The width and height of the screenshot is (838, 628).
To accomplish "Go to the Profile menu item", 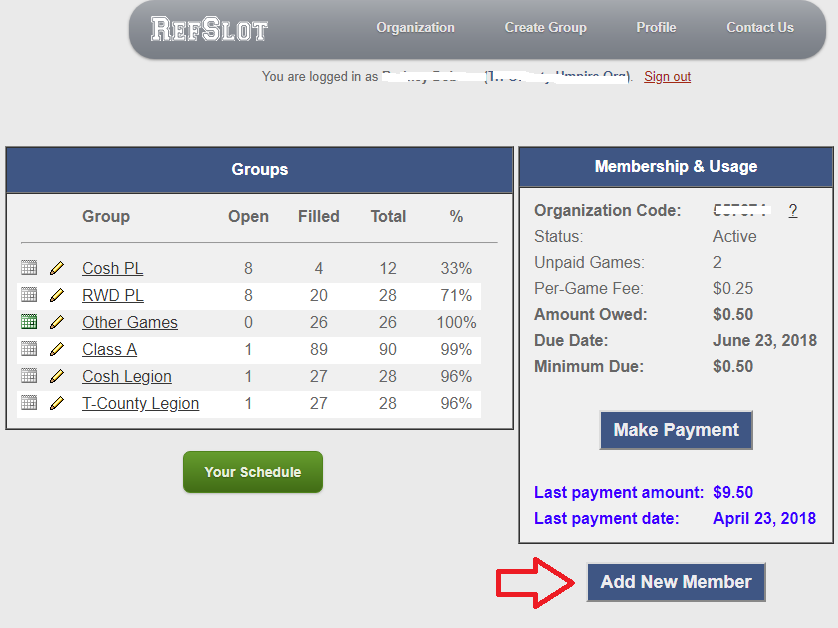I will 656,28.
